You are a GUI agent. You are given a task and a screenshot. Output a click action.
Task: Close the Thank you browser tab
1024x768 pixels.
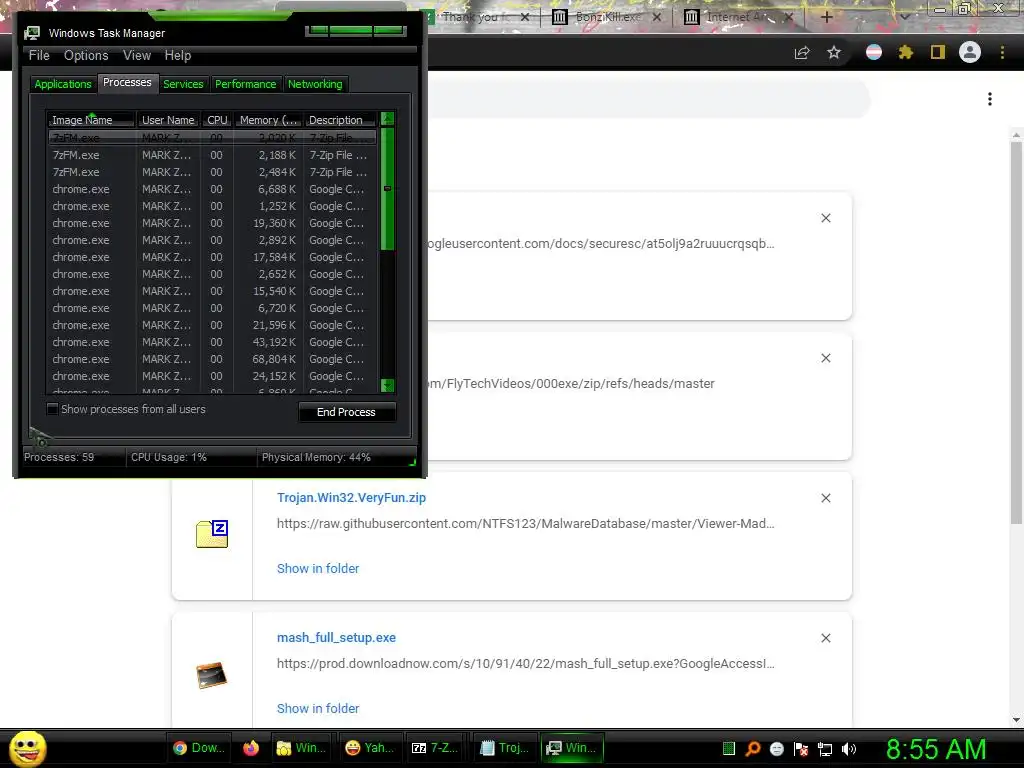click(525, 17)
